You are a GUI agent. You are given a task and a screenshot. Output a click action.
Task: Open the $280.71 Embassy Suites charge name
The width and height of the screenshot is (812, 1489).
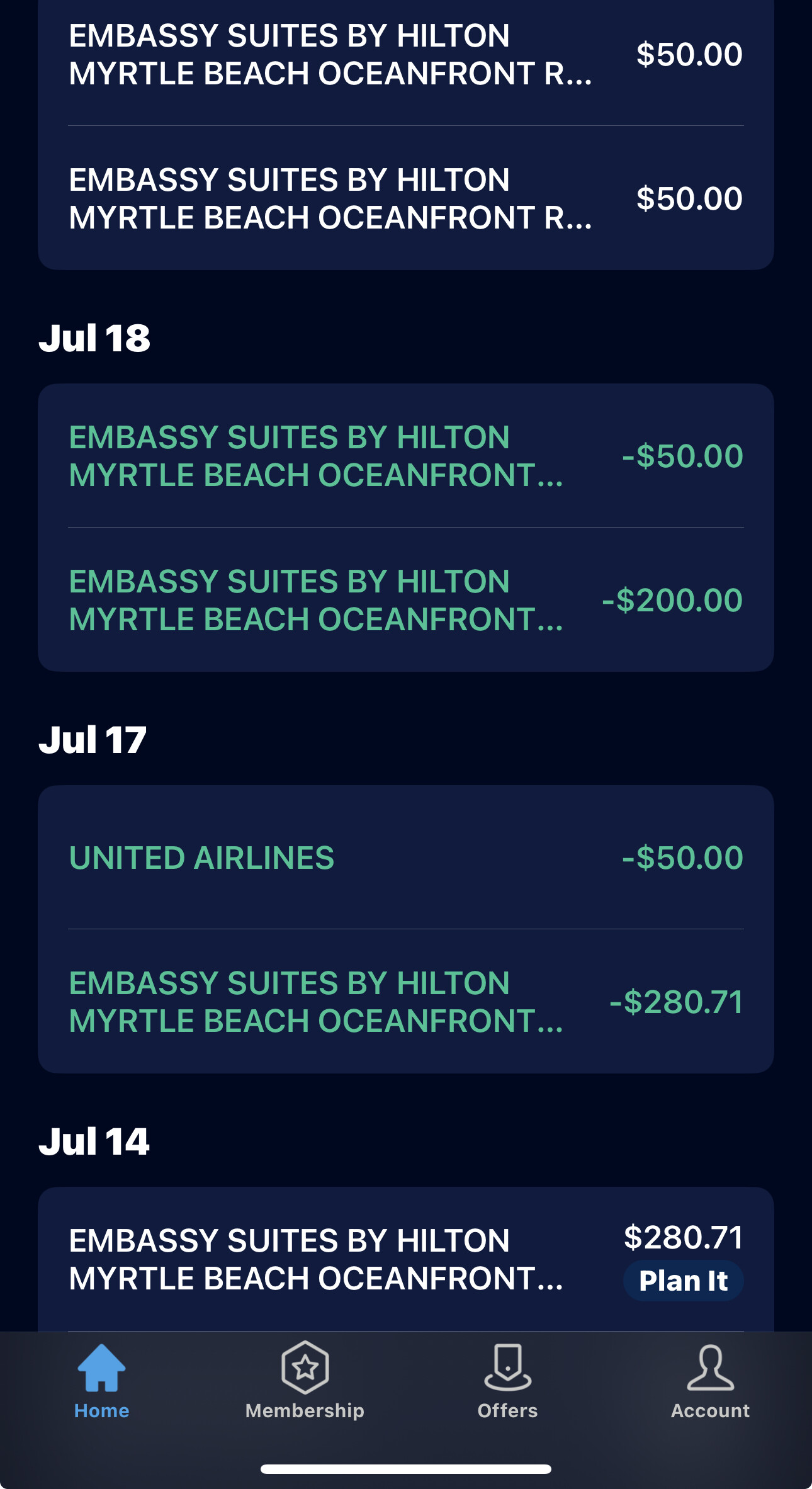click(316, 1259)
